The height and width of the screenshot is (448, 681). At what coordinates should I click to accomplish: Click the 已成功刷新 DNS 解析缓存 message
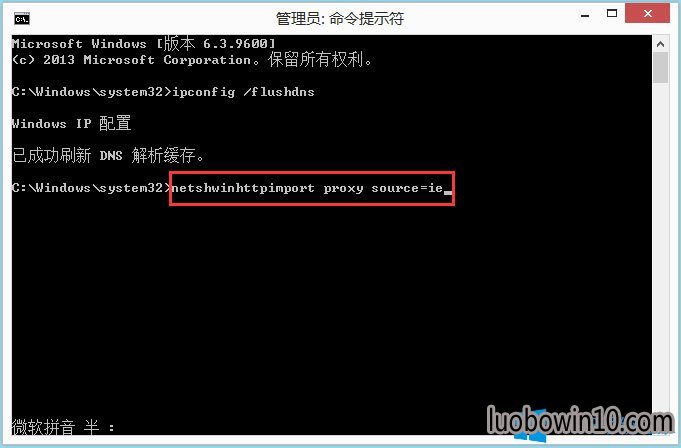point(108,155)
